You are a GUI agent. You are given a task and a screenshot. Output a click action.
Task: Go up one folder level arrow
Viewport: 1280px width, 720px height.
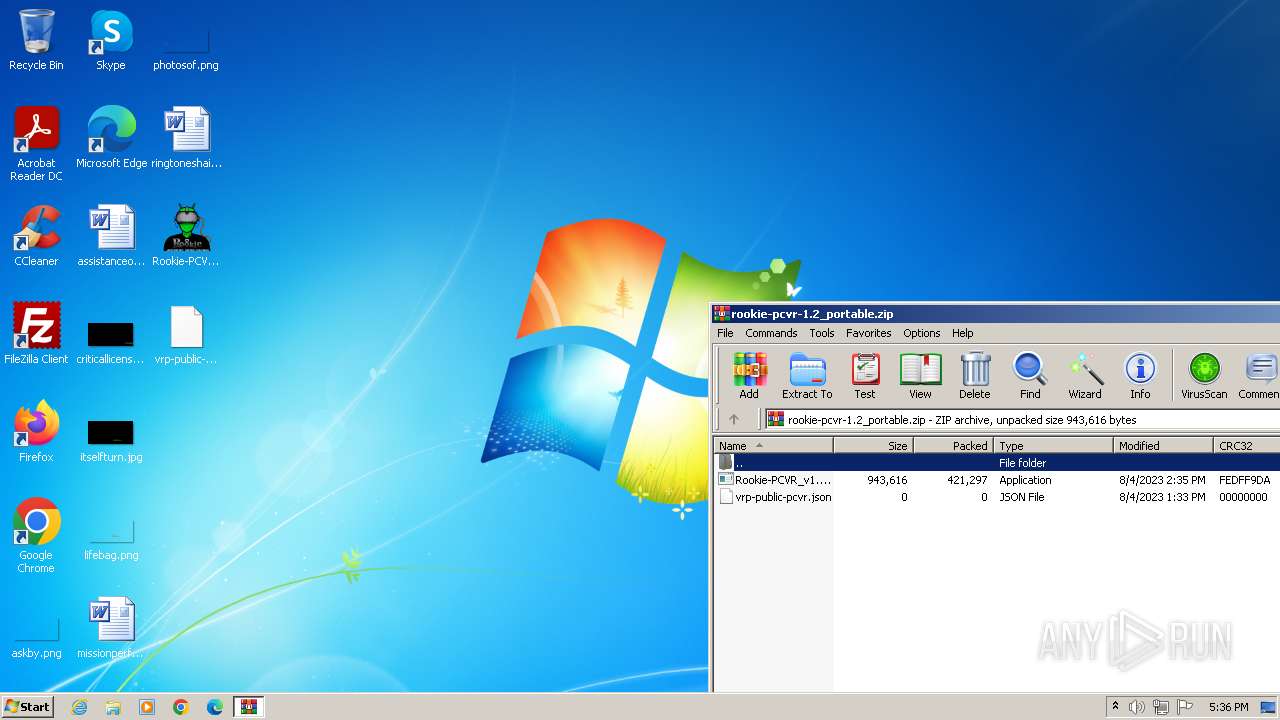[734, 420]
